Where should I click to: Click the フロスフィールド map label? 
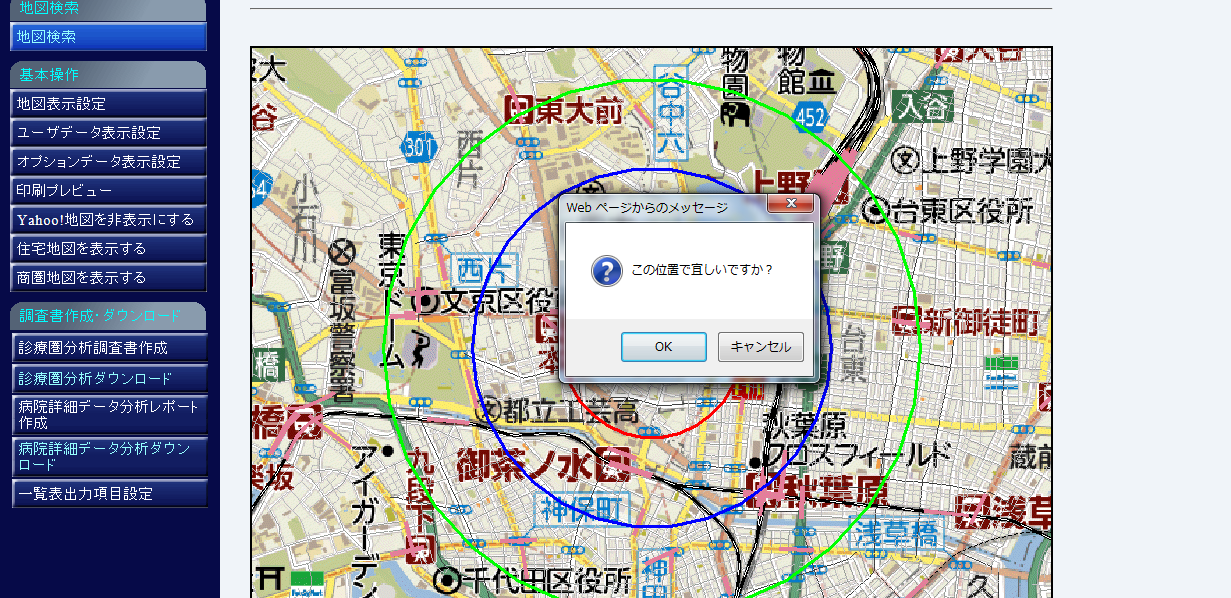click(x=856, y=455)
